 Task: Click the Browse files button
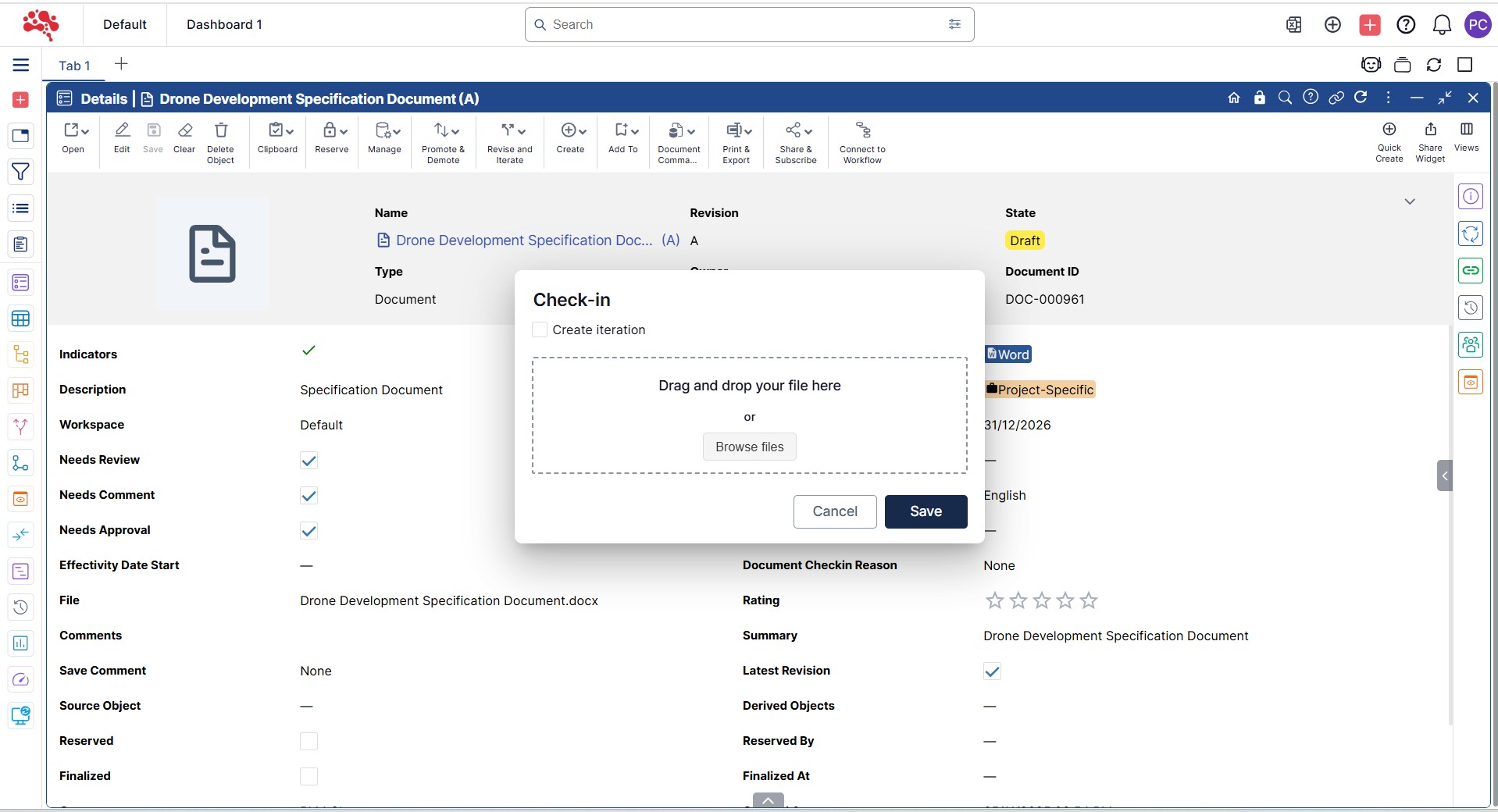coord(749,447)
